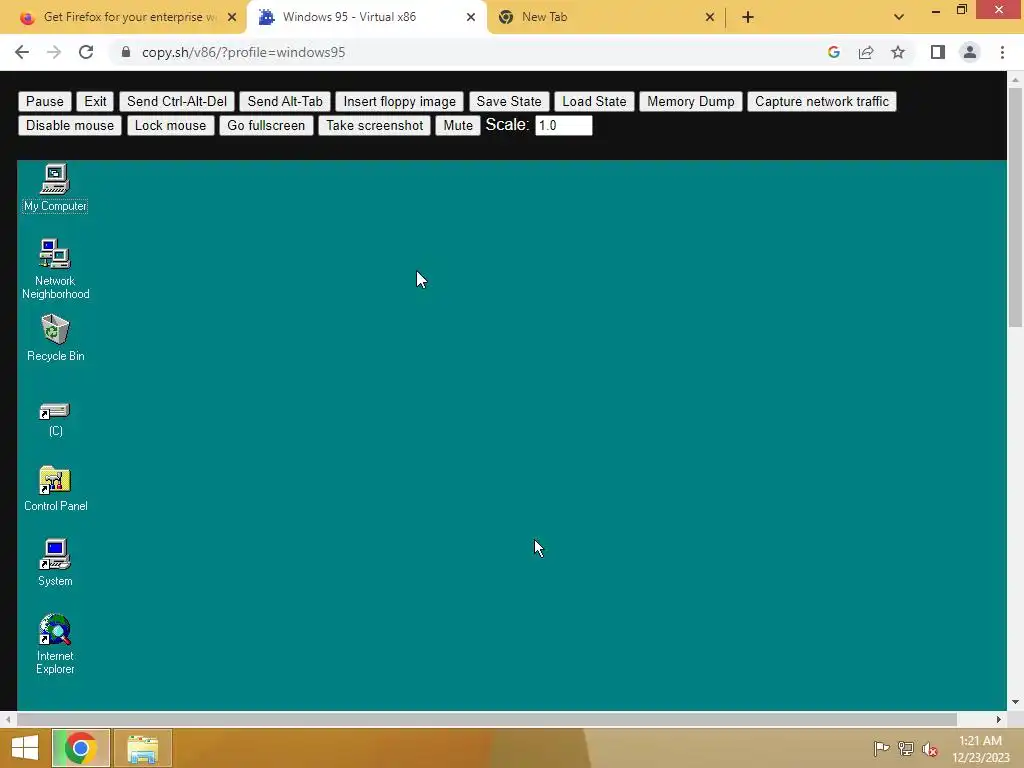The width and height of the screenshot is (1024, 768).
Task: Click the Exit button
Action: coord(95,101)
